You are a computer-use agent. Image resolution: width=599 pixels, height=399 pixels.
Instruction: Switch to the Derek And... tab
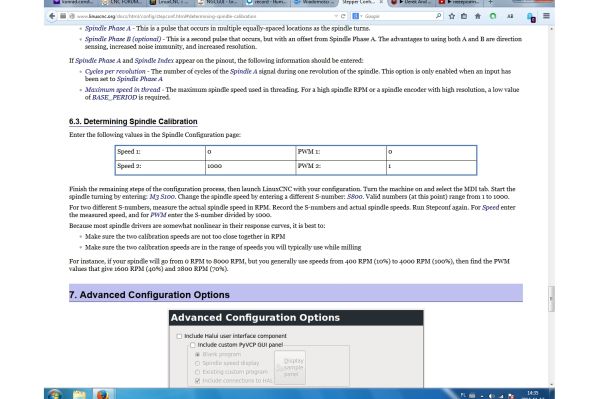click(x=412, y=2)
